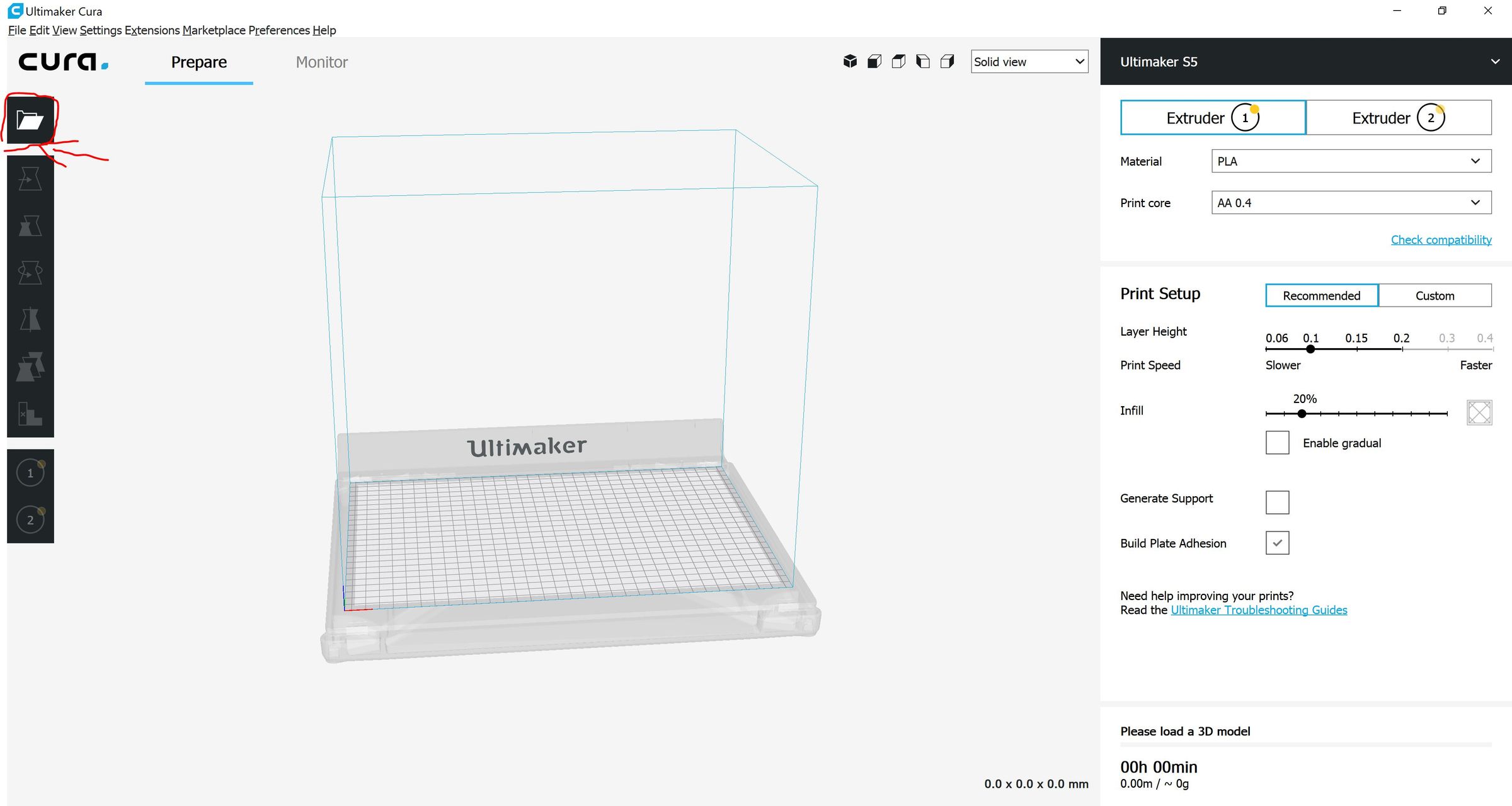This screenshot has width=1512, height=806.
Task: Set layer height to 0.06 on slider
Action: pos(1267,349)
